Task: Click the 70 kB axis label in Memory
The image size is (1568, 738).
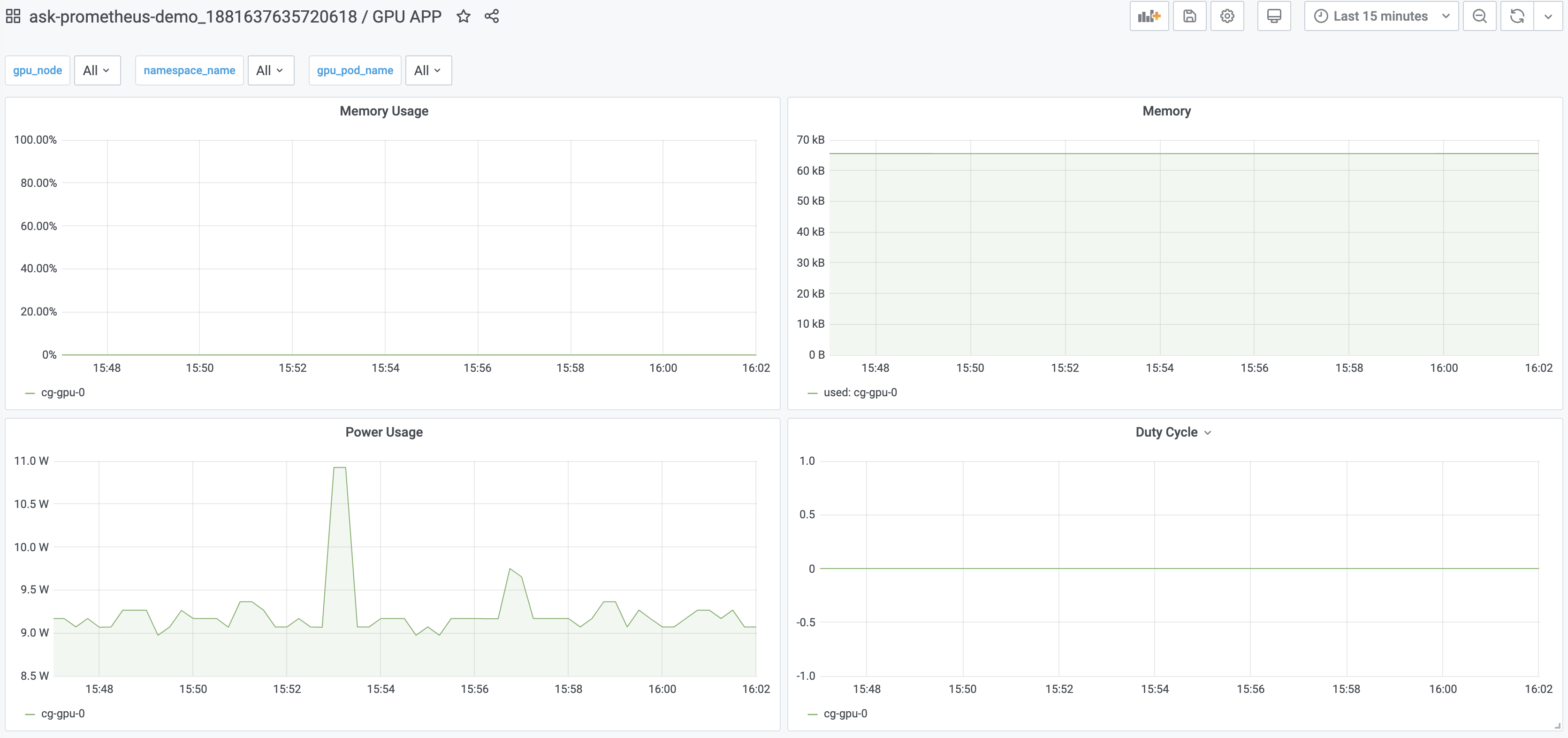Action: pyautogui.click(x=810, y=140)
